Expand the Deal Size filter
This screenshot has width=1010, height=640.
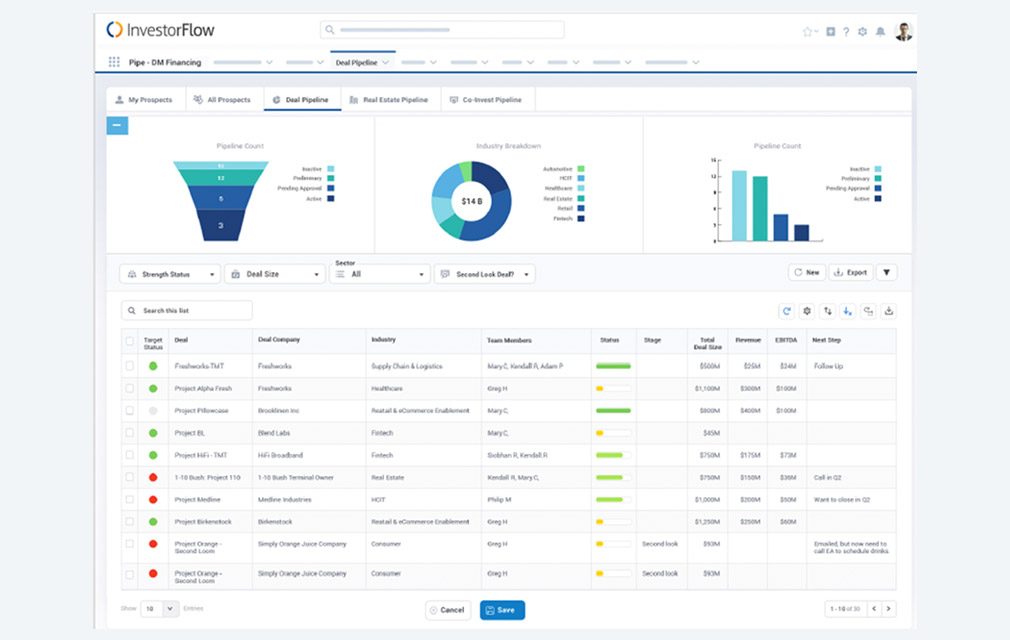point(274,273)
